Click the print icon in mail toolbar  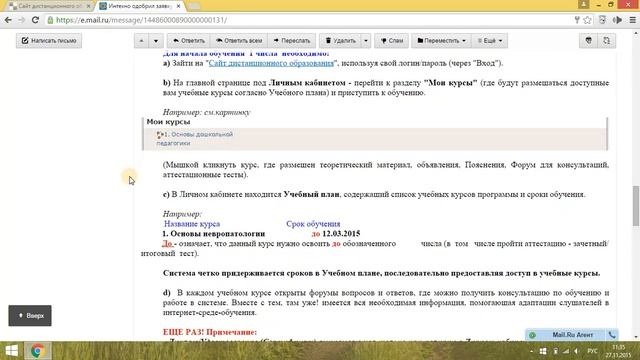click(588, 41)
